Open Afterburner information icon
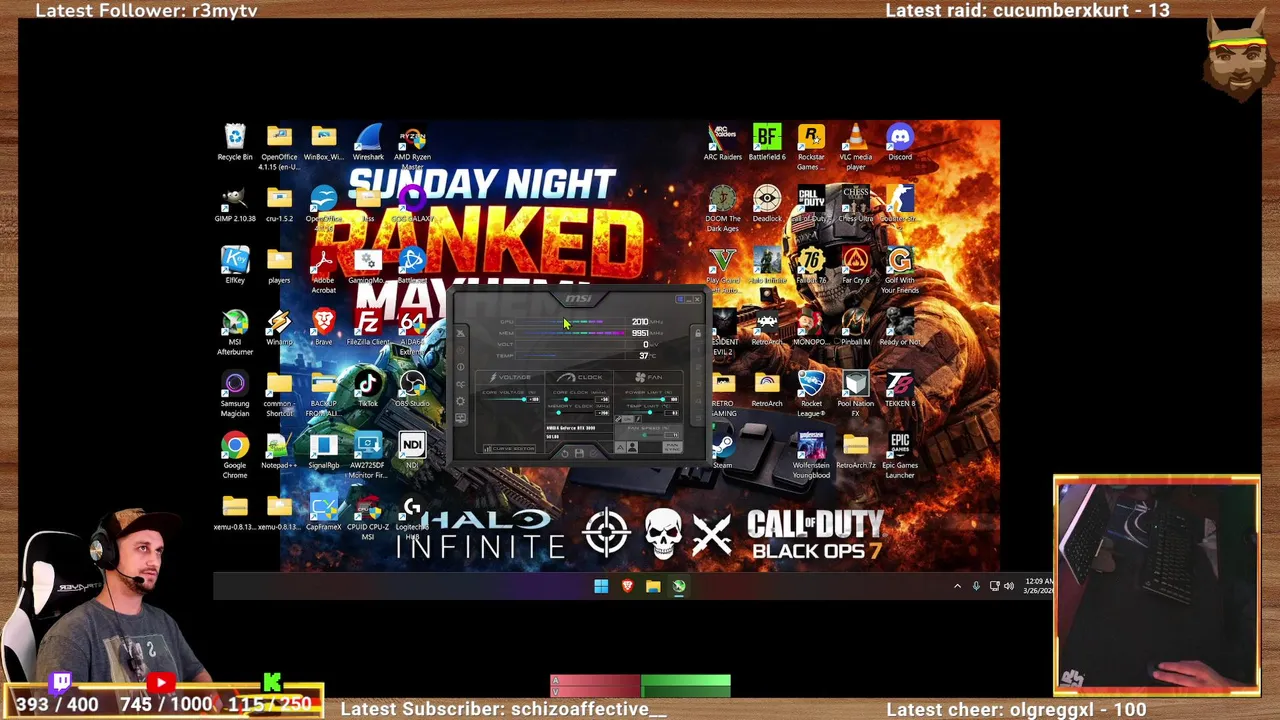 pyautogui.click(x=460, y=367)
